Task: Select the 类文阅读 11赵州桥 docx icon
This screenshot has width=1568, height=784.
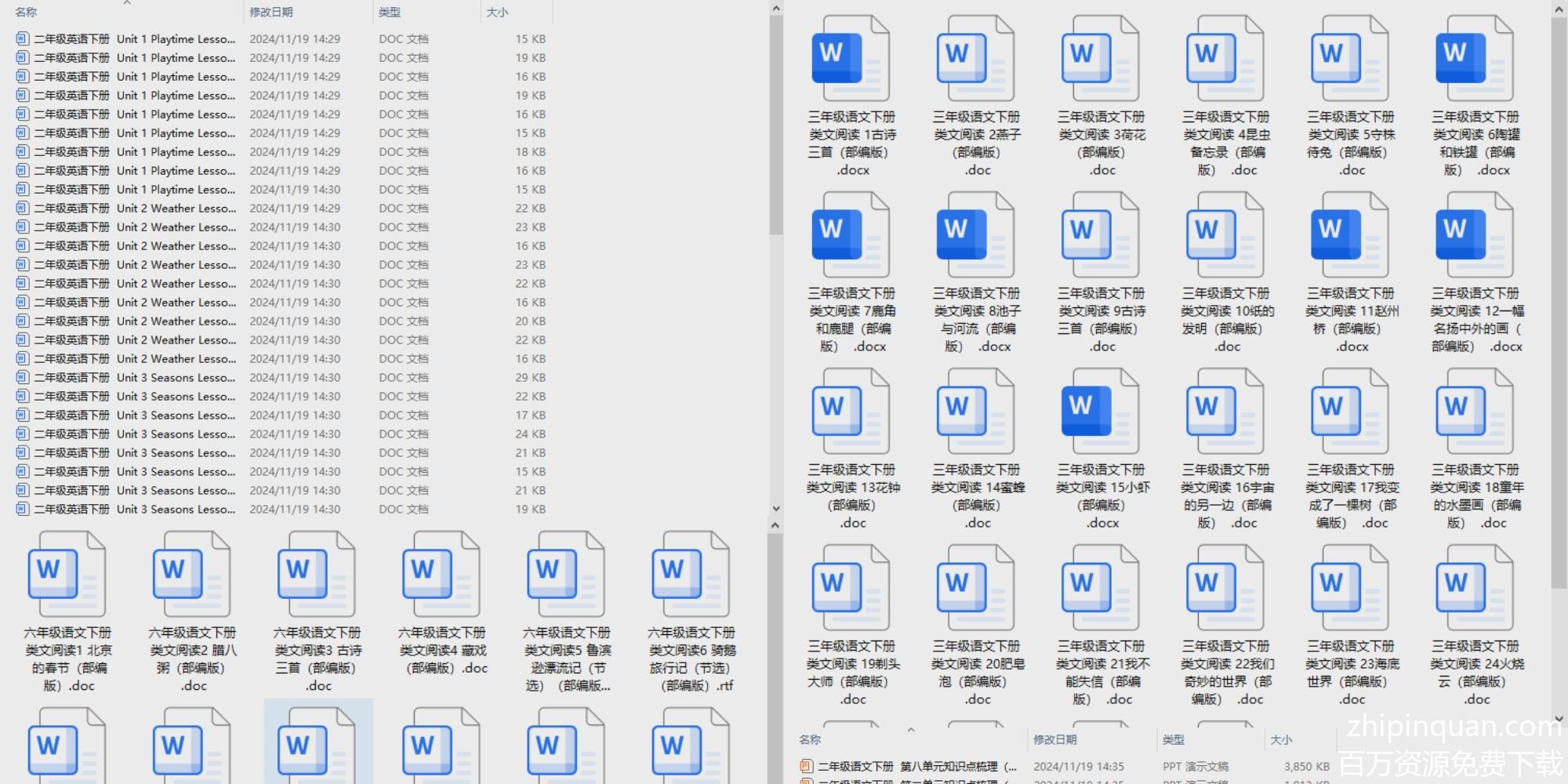Action: tap(1350, 235)
